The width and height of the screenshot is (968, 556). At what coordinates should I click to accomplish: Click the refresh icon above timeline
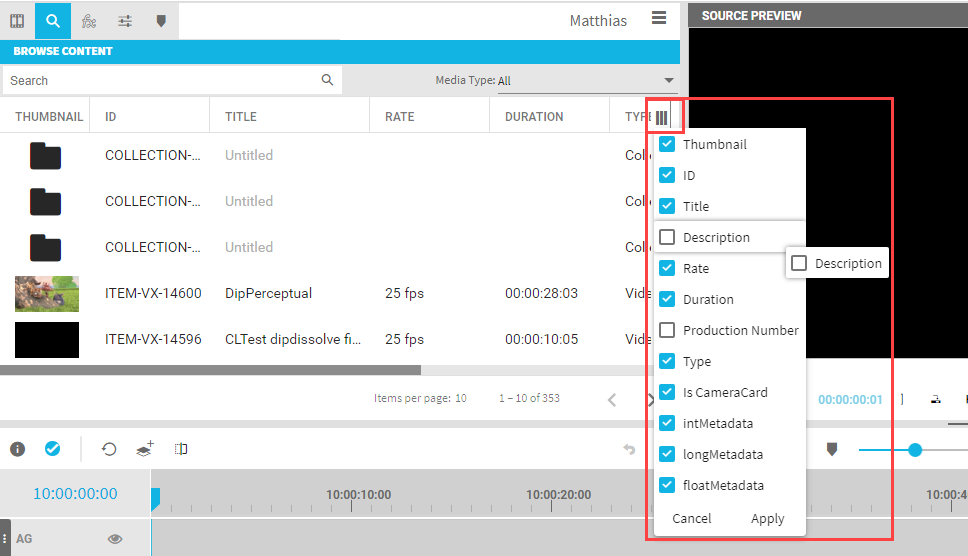109,449
